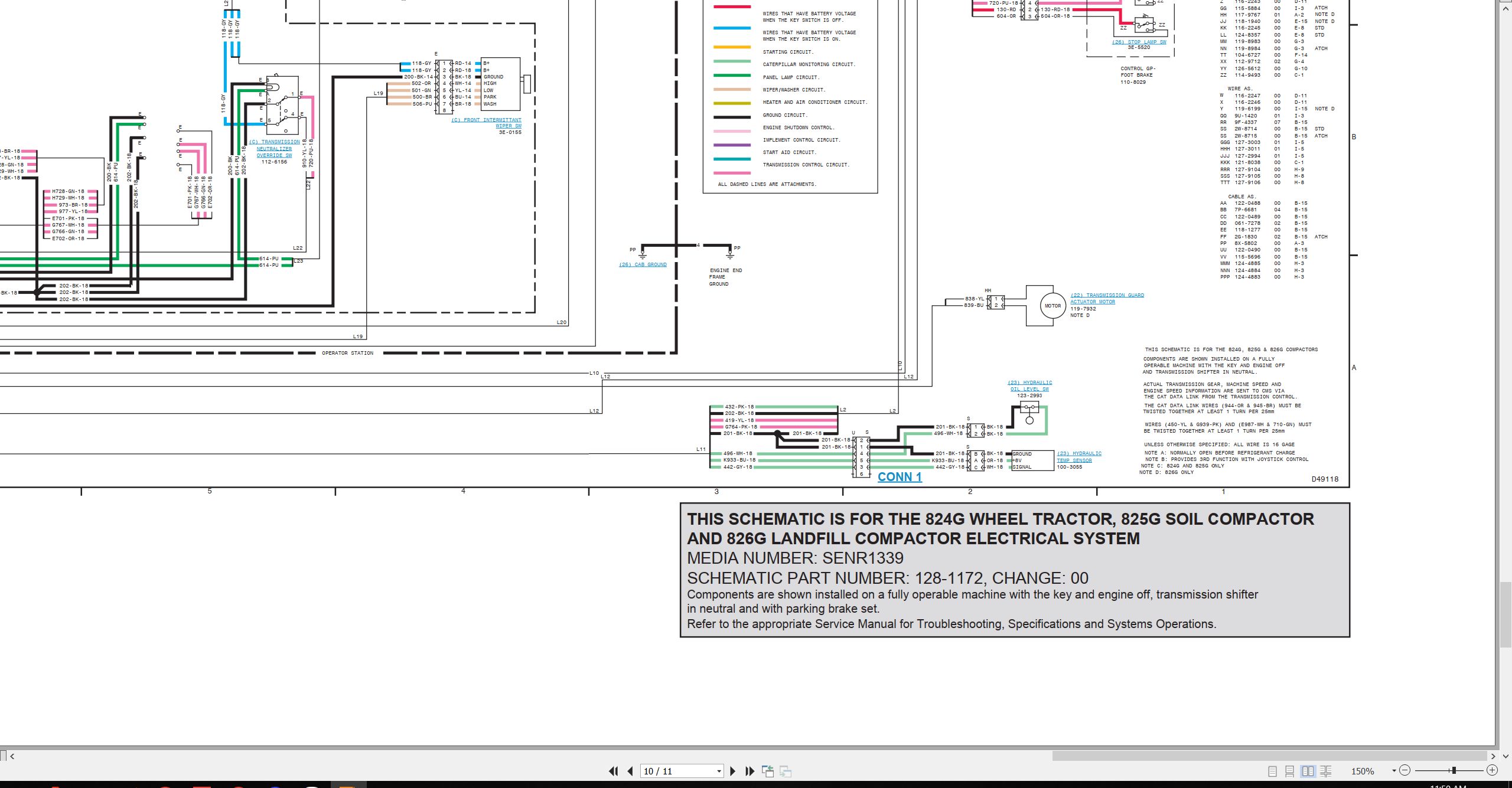The image size is (1512, 788).
Task: Click the 'STARTING CIRCUIT.' legend entry
Action: 788,52
